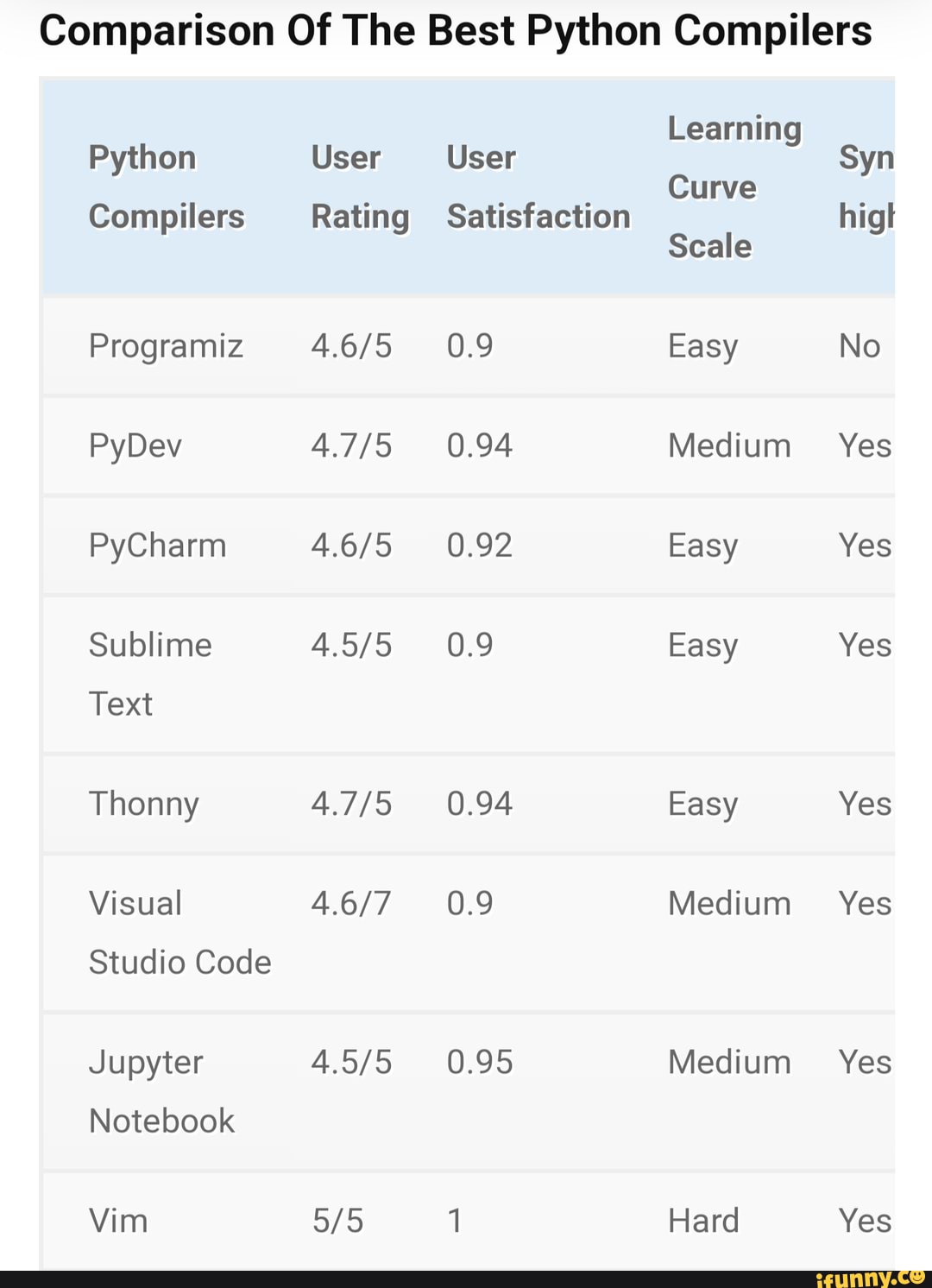The width and height of the screenshot is (932, 1288).
Task: Click the Sublime Text row name
Action: (x=150, y=674)
